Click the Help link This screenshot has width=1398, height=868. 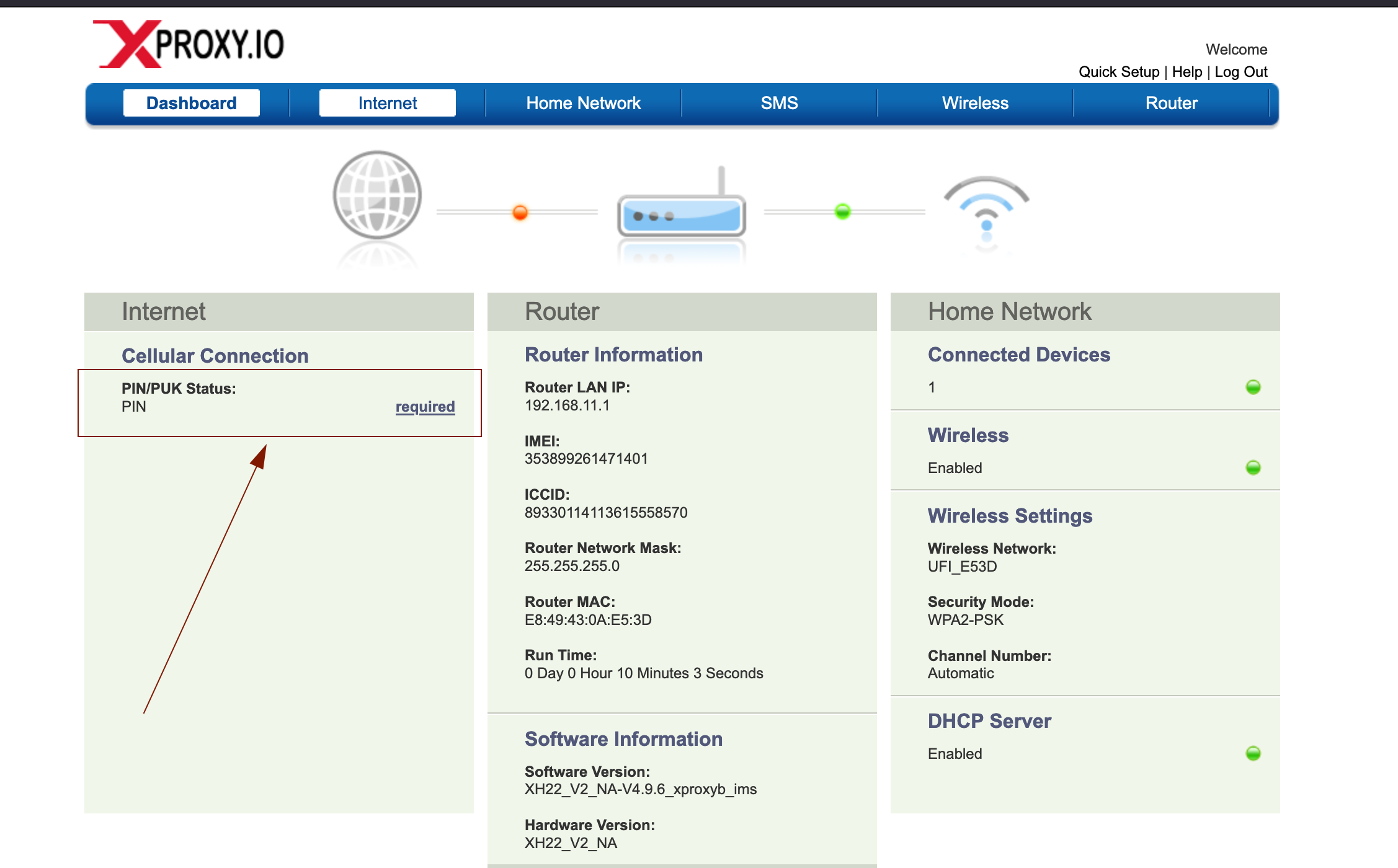coord(1187,72)
